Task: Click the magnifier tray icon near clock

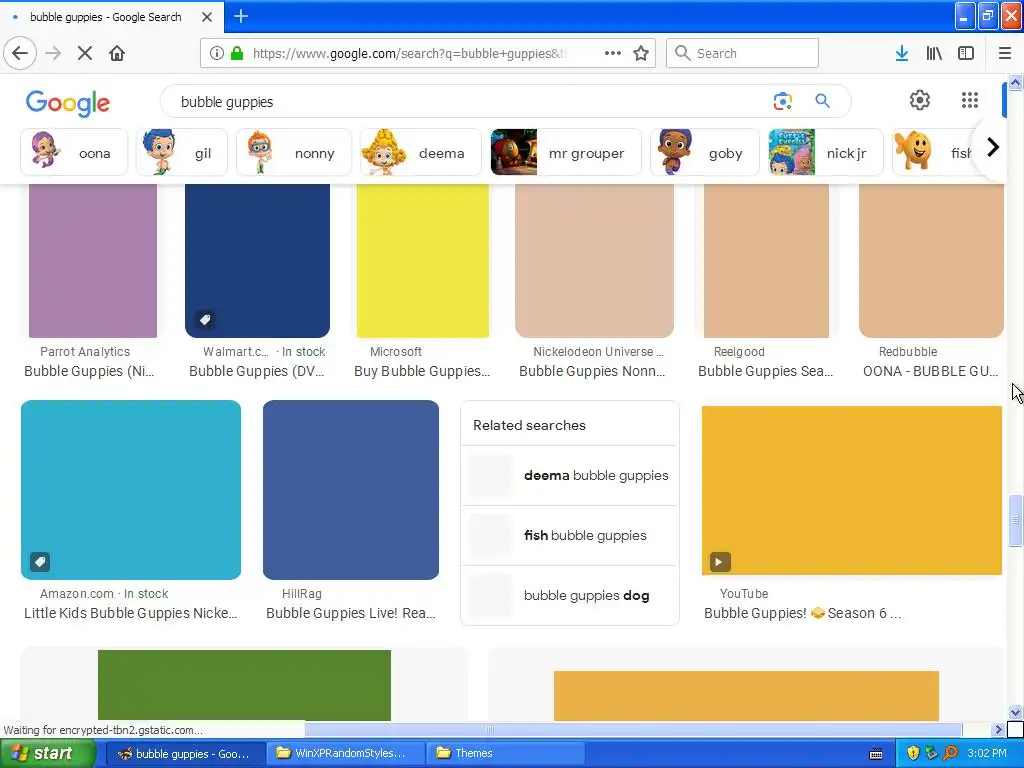Action: point(950,753)
